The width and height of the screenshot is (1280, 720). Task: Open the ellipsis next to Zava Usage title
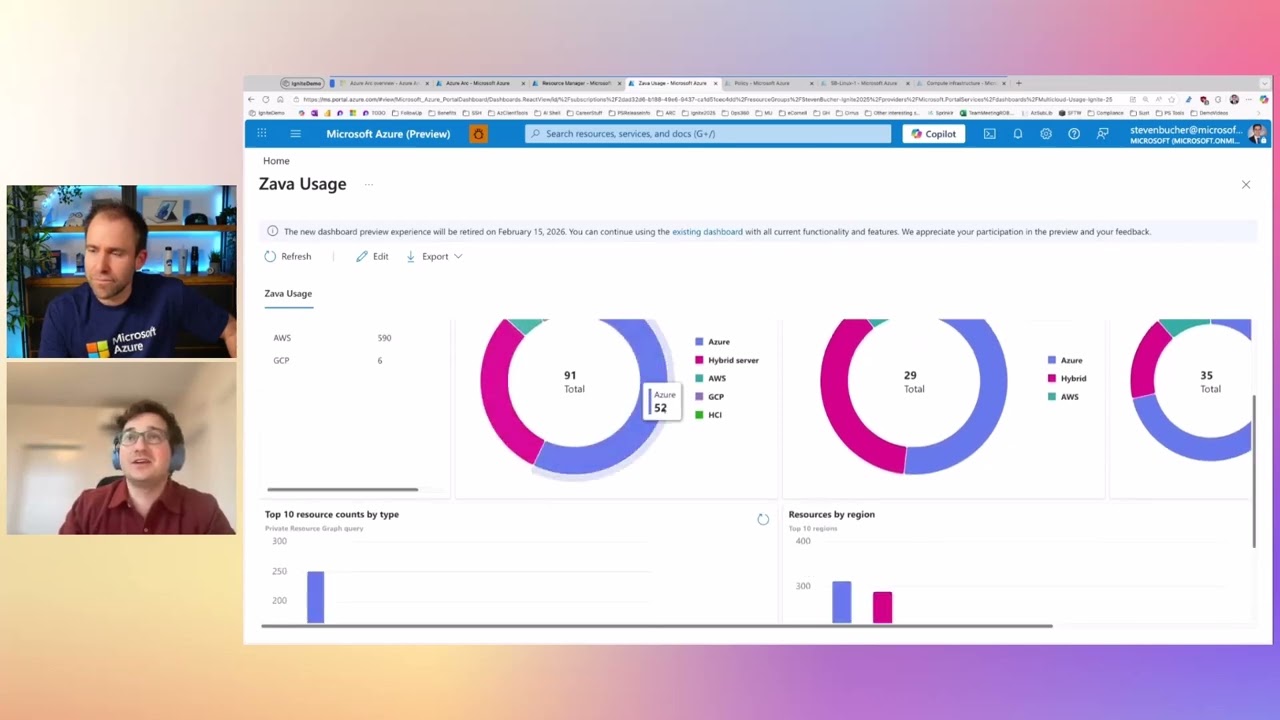coord(368,184)
